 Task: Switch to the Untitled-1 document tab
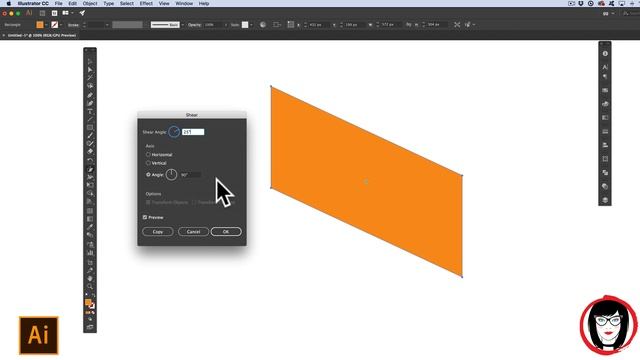[42, 36]
